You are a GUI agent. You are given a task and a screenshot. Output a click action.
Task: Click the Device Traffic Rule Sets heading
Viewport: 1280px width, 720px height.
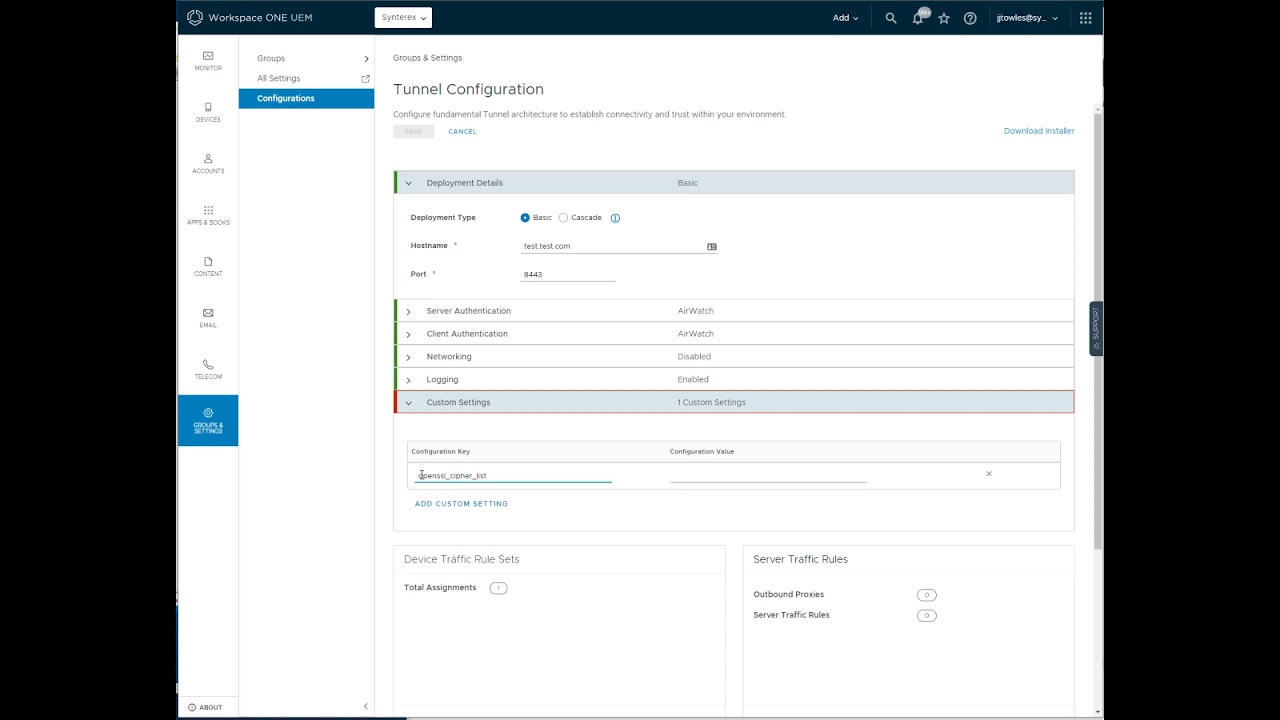click(461, 559)
